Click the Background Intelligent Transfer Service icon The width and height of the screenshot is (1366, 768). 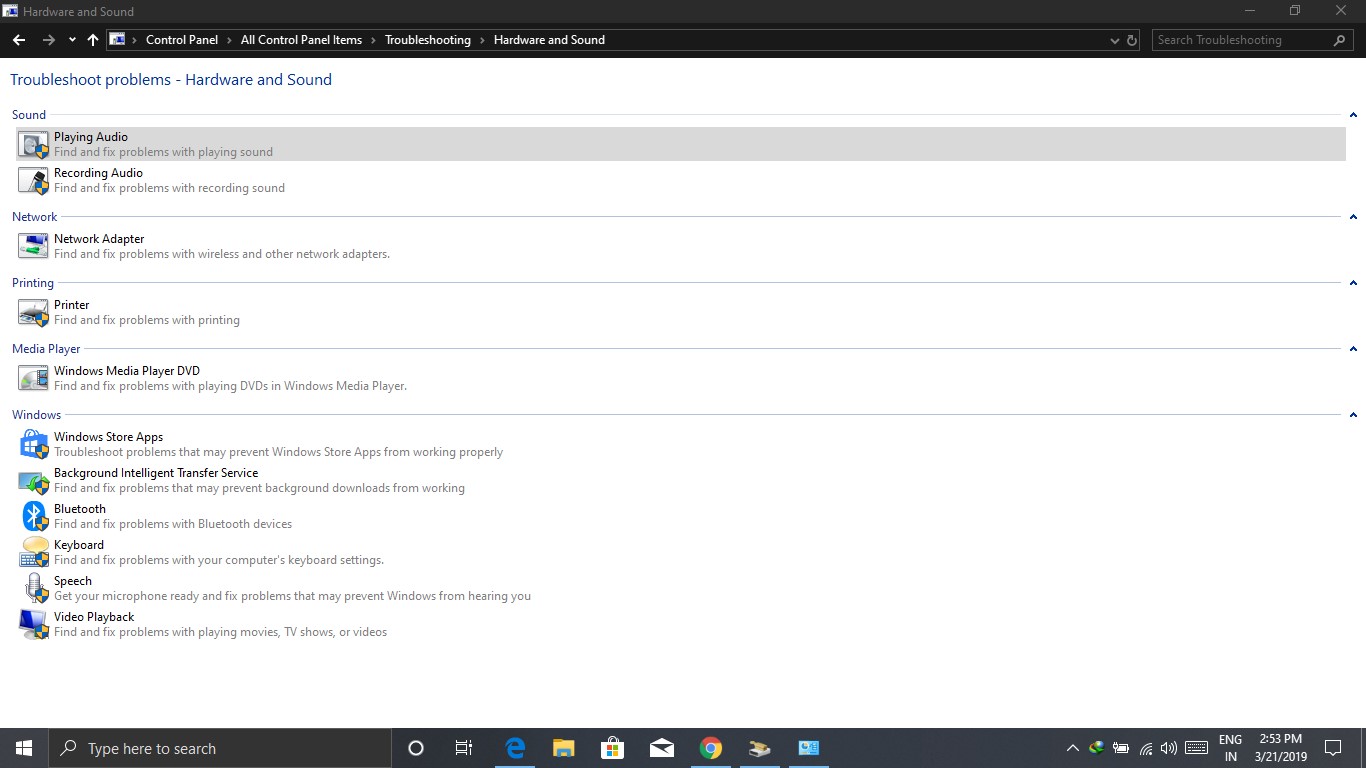(x=34, y=481)
